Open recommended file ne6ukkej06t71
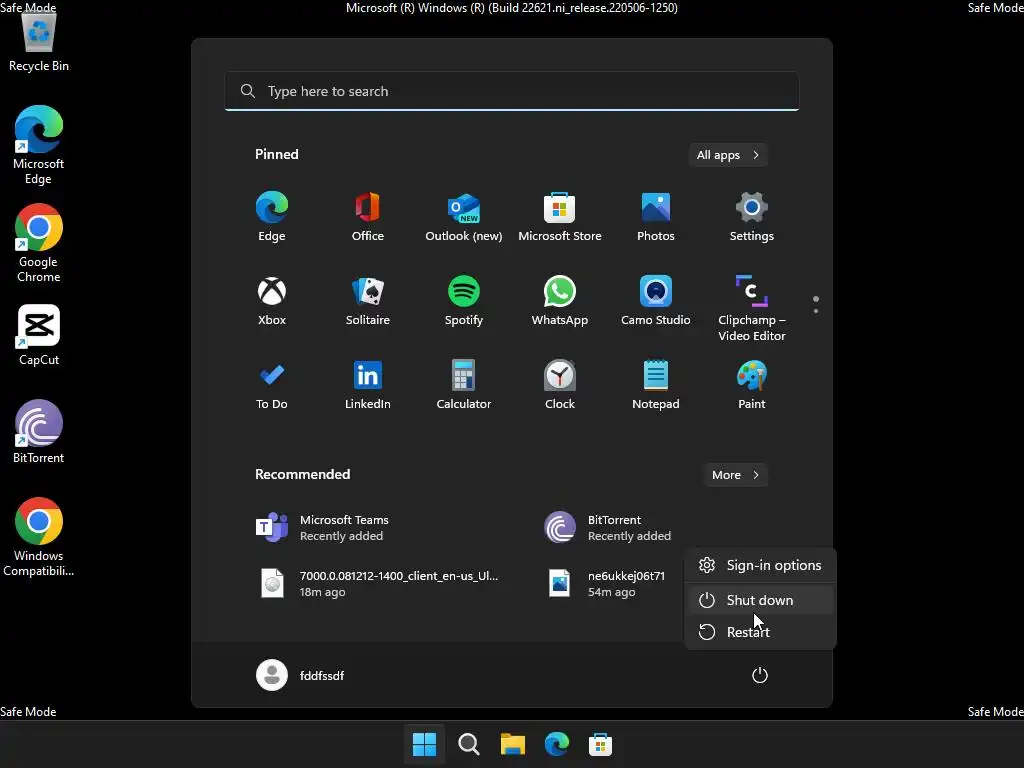 609,584
